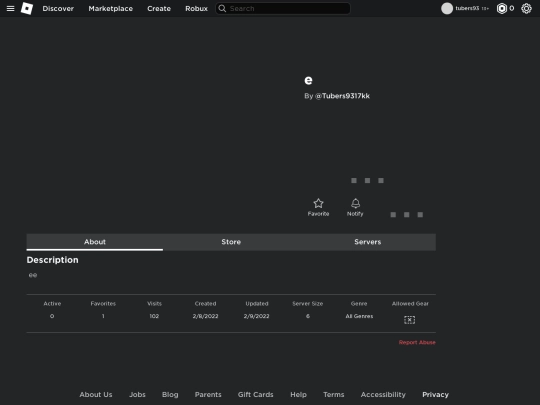
Task: Click the description text ee
Action: [x=33, y=275]
